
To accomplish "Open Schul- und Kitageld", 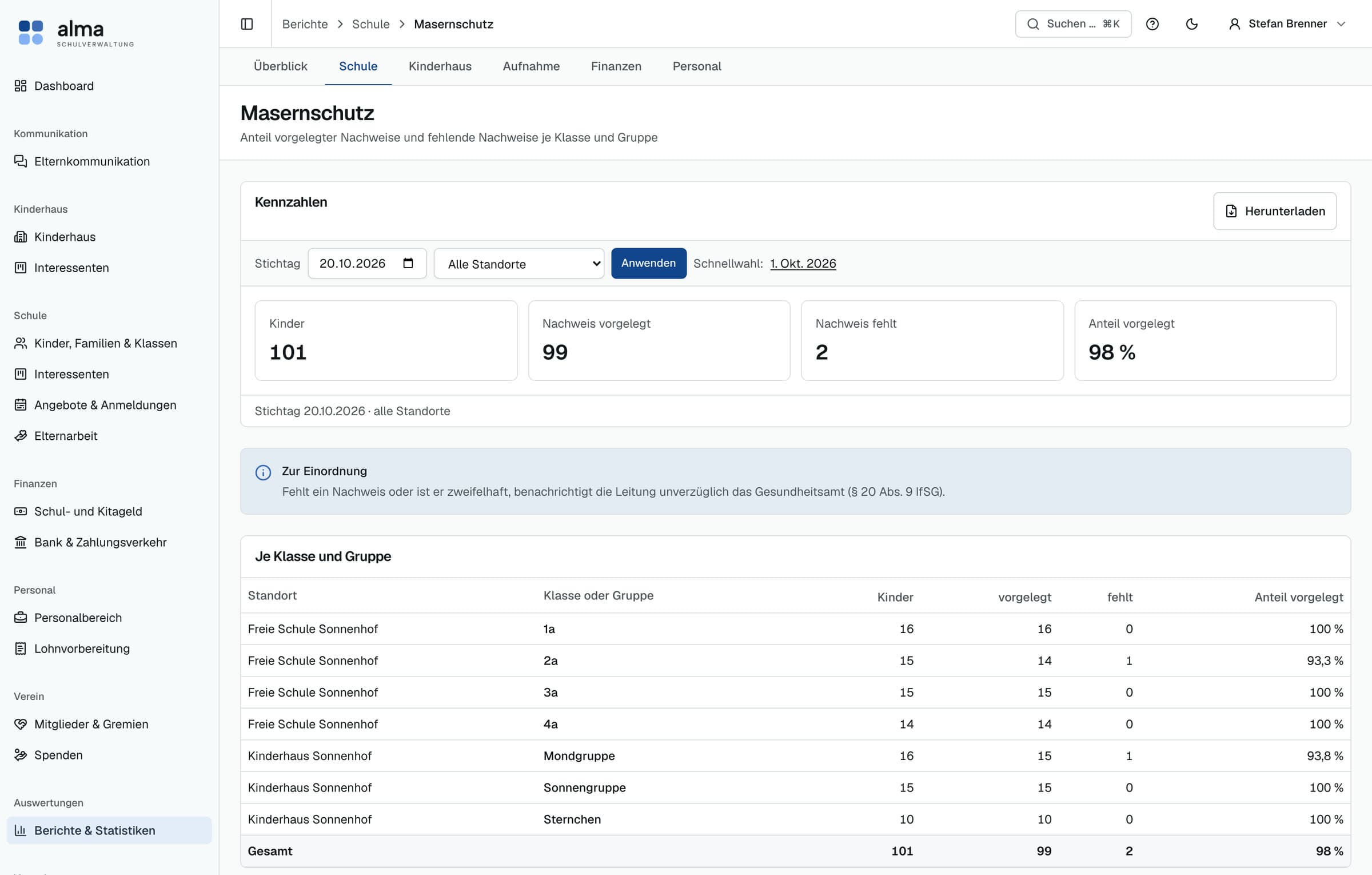I will click(x=109, y=511).
